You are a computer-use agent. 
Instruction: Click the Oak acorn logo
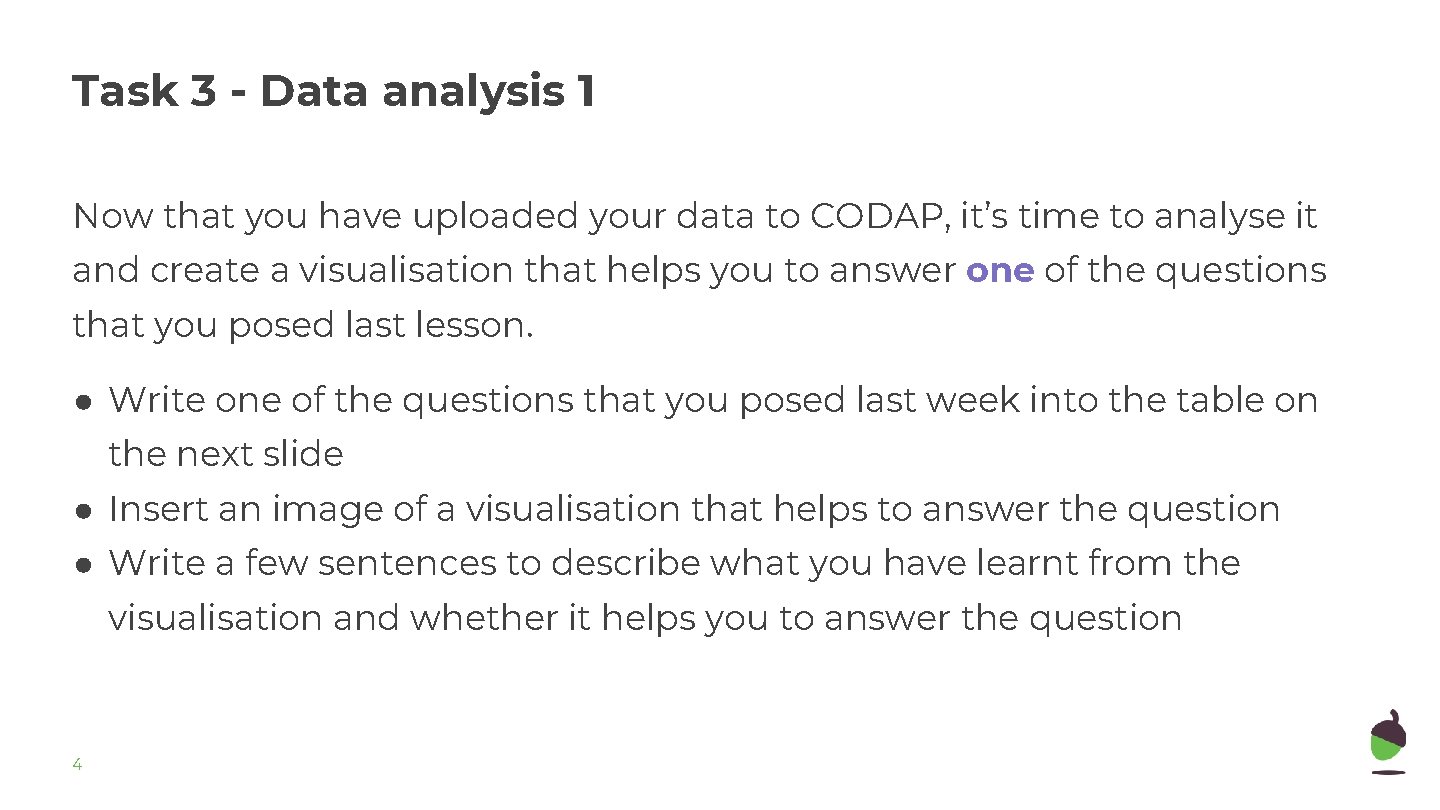click(x=1388, y=741)
